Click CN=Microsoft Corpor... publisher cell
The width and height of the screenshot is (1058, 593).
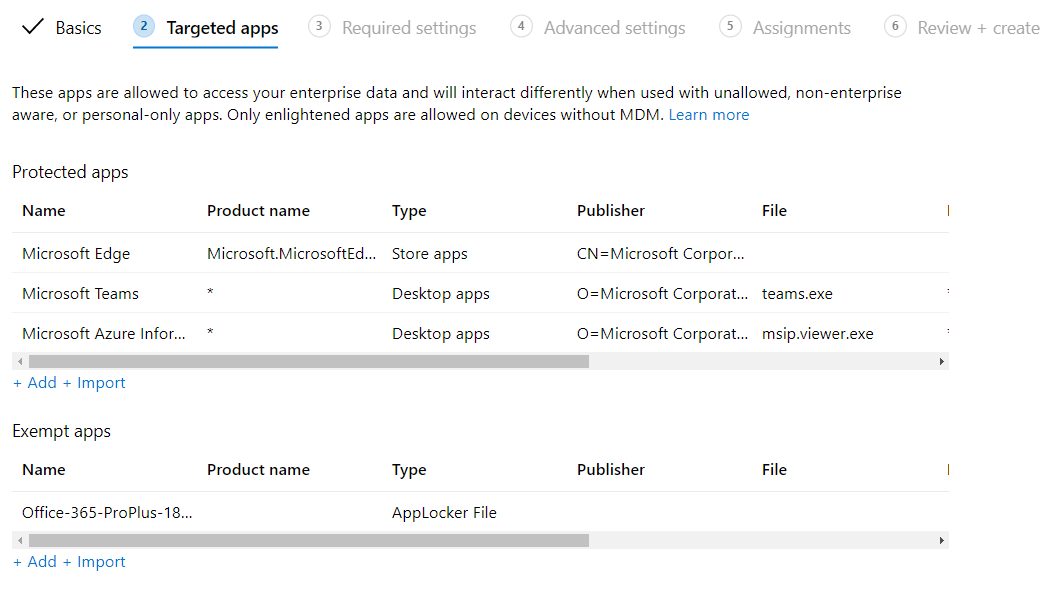click(x=661, y=254)
